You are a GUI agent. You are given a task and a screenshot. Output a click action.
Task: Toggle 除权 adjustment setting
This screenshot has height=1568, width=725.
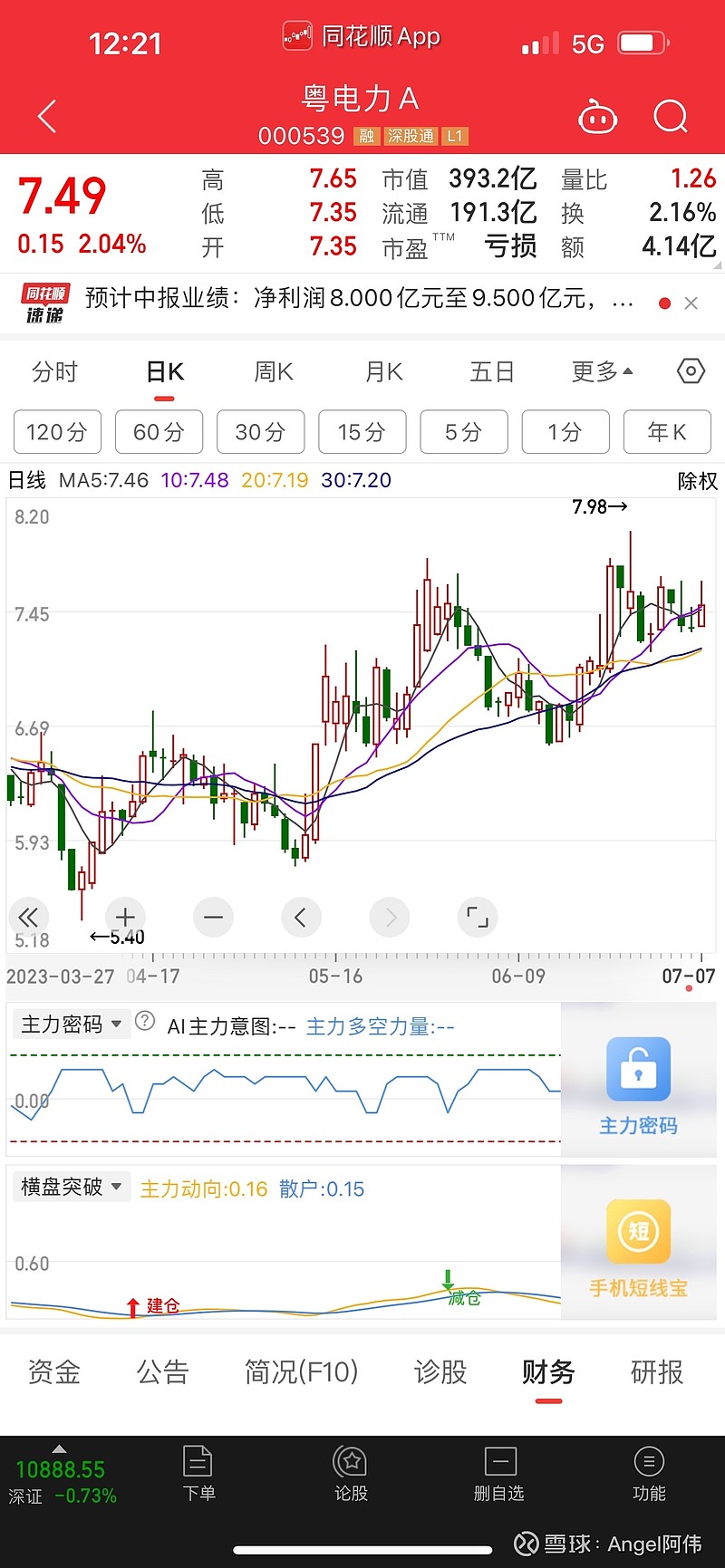(x=697, y=481)
